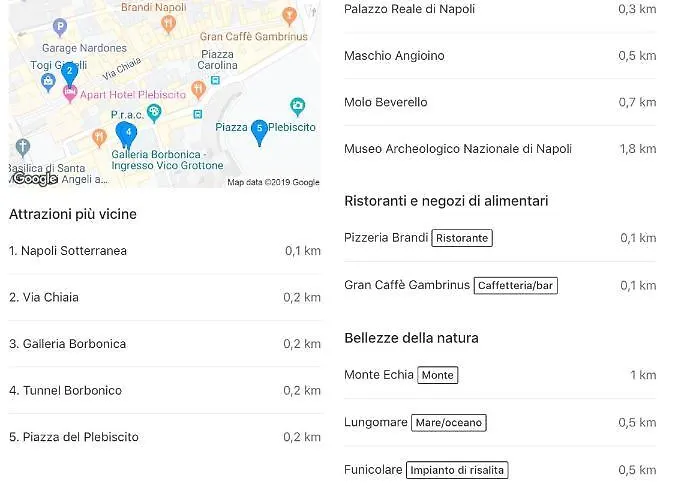Select Napoli Sotterranea in nearby attractions
The height and width of the screenshot is (500, 675).
68,251
